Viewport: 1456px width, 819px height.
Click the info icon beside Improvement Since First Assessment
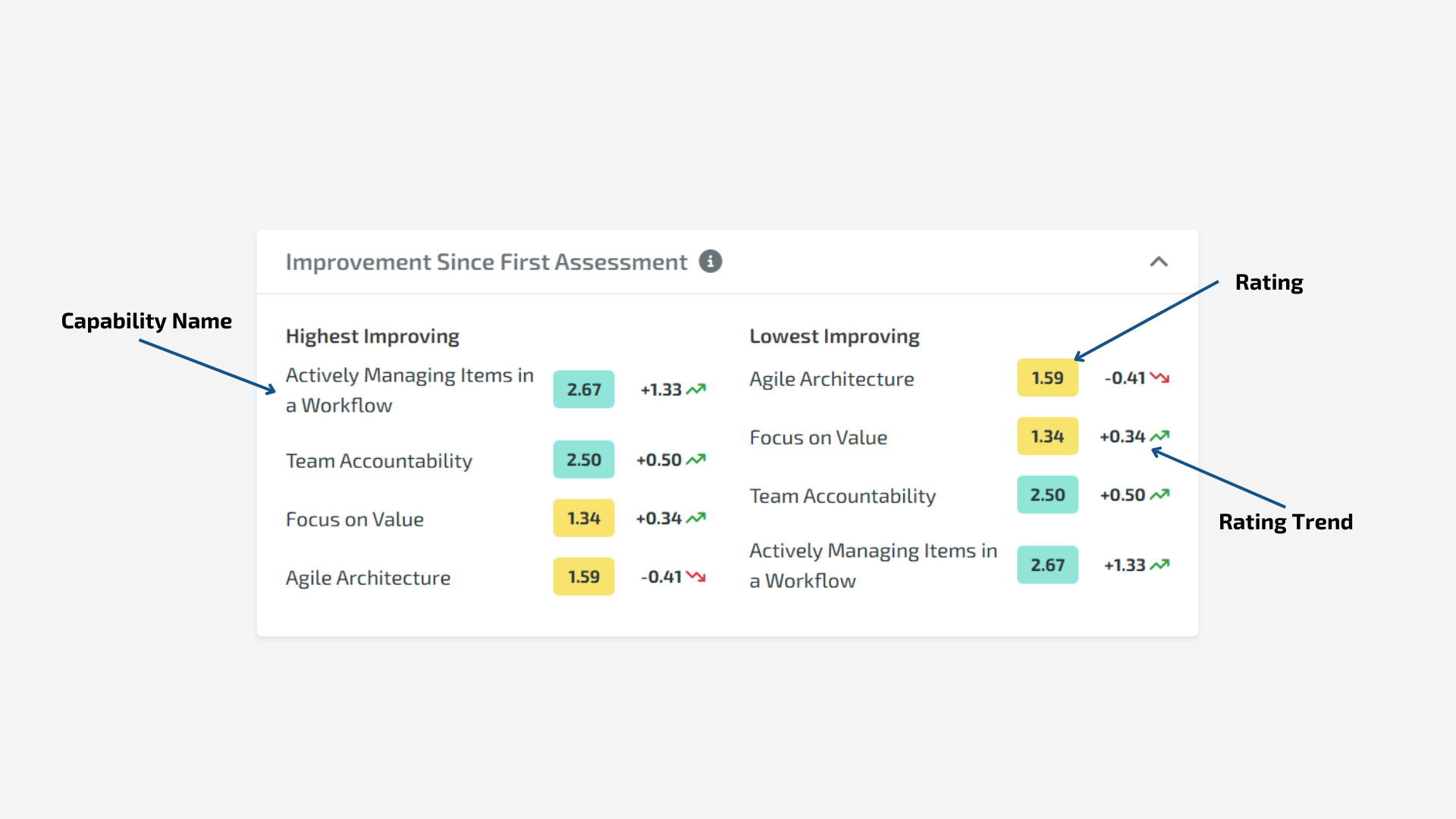710,262
